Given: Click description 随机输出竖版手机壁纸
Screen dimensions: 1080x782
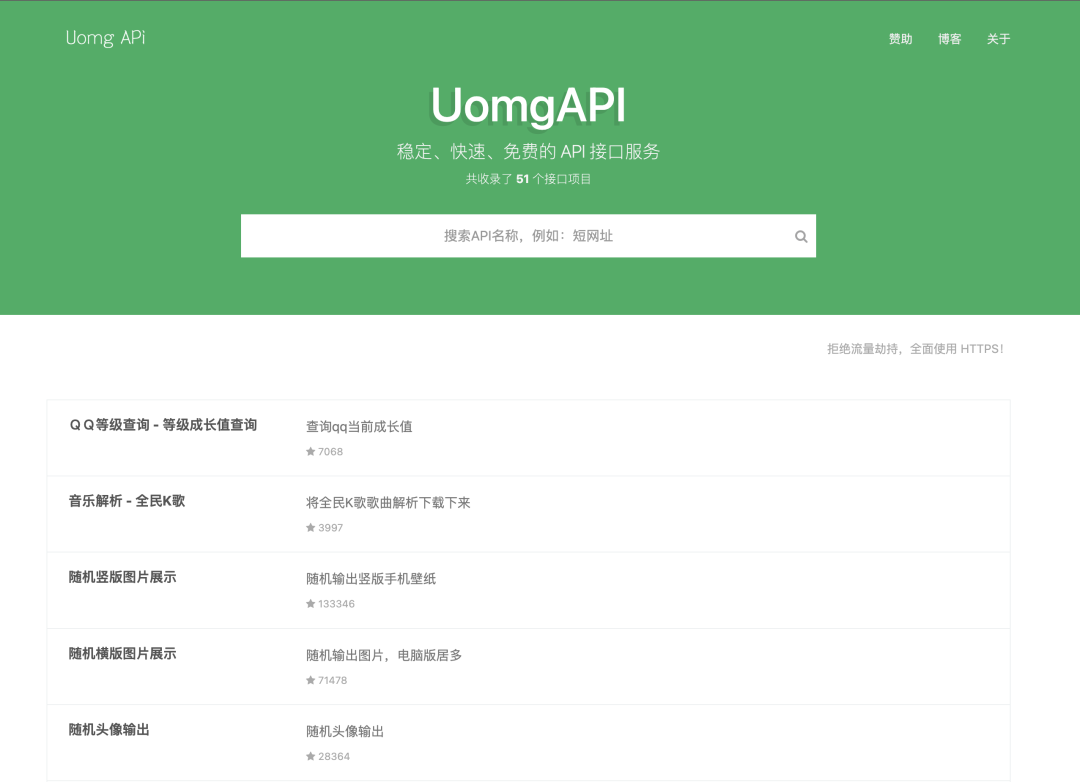Looking at the screenshot, I should [371, 579].
